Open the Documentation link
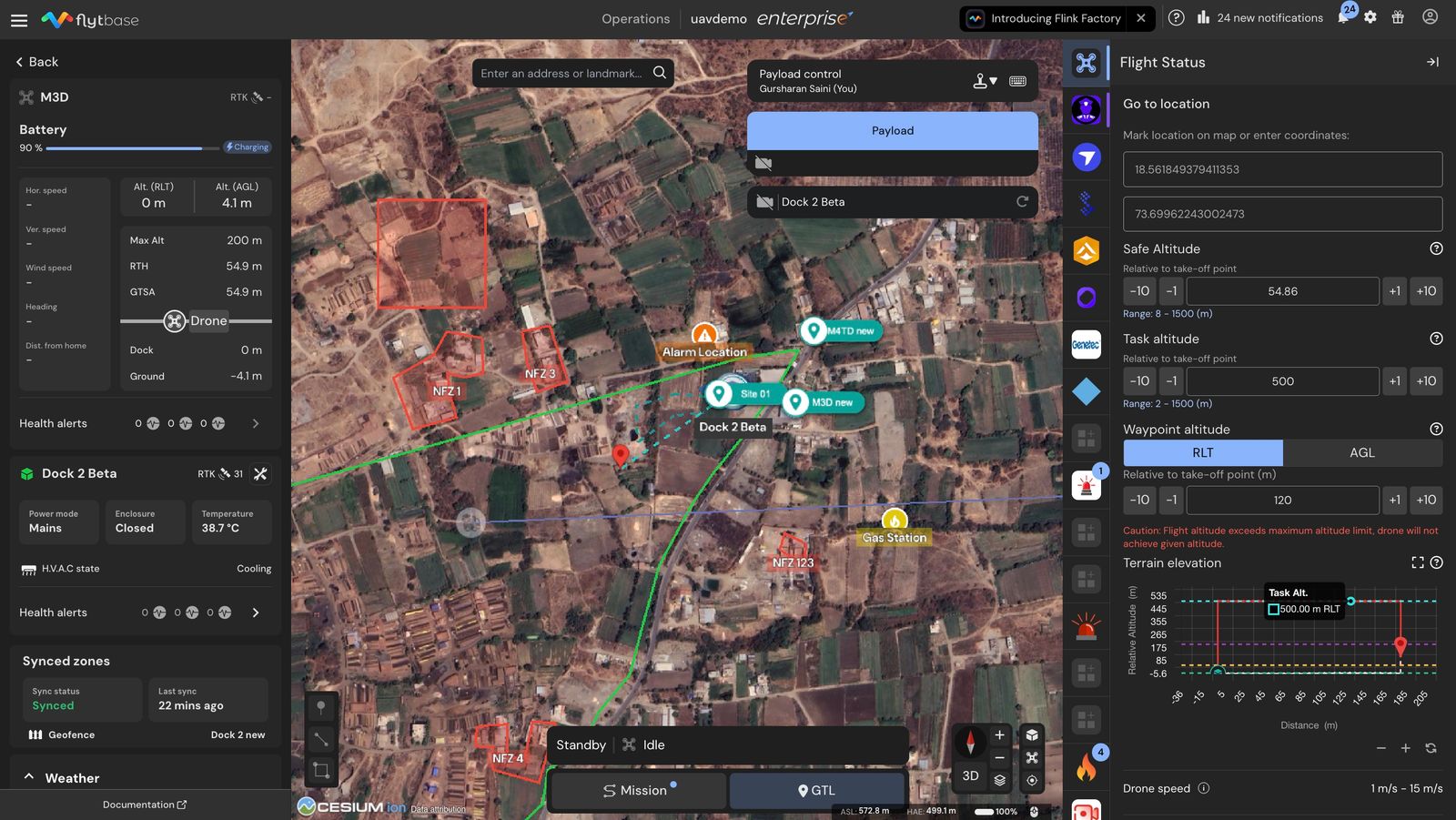Viewport: 1456px width, 820px height. [145, 805]
